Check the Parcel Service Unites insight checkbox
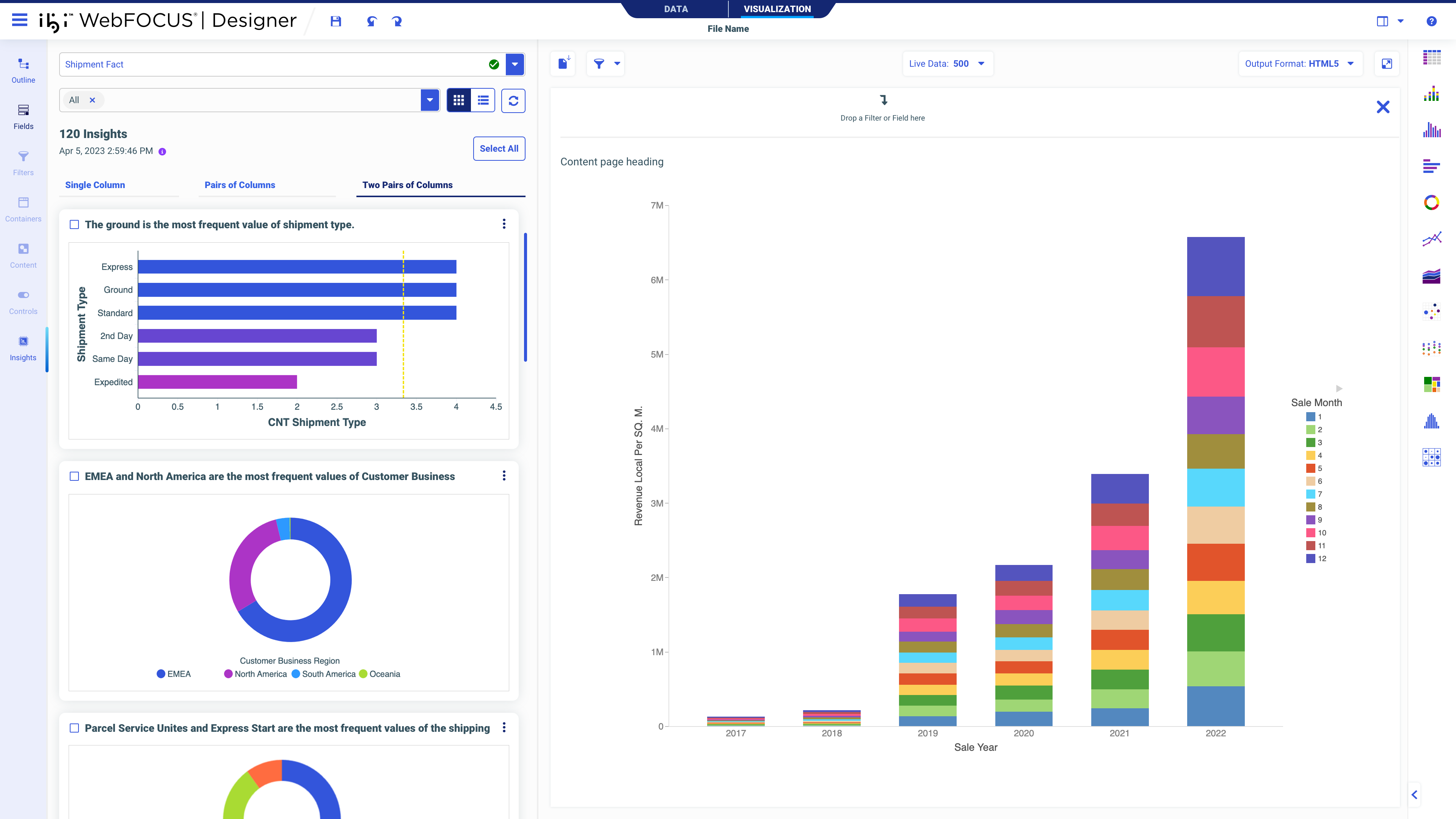The image size is (1456, 819). click(x=74, y=728)
